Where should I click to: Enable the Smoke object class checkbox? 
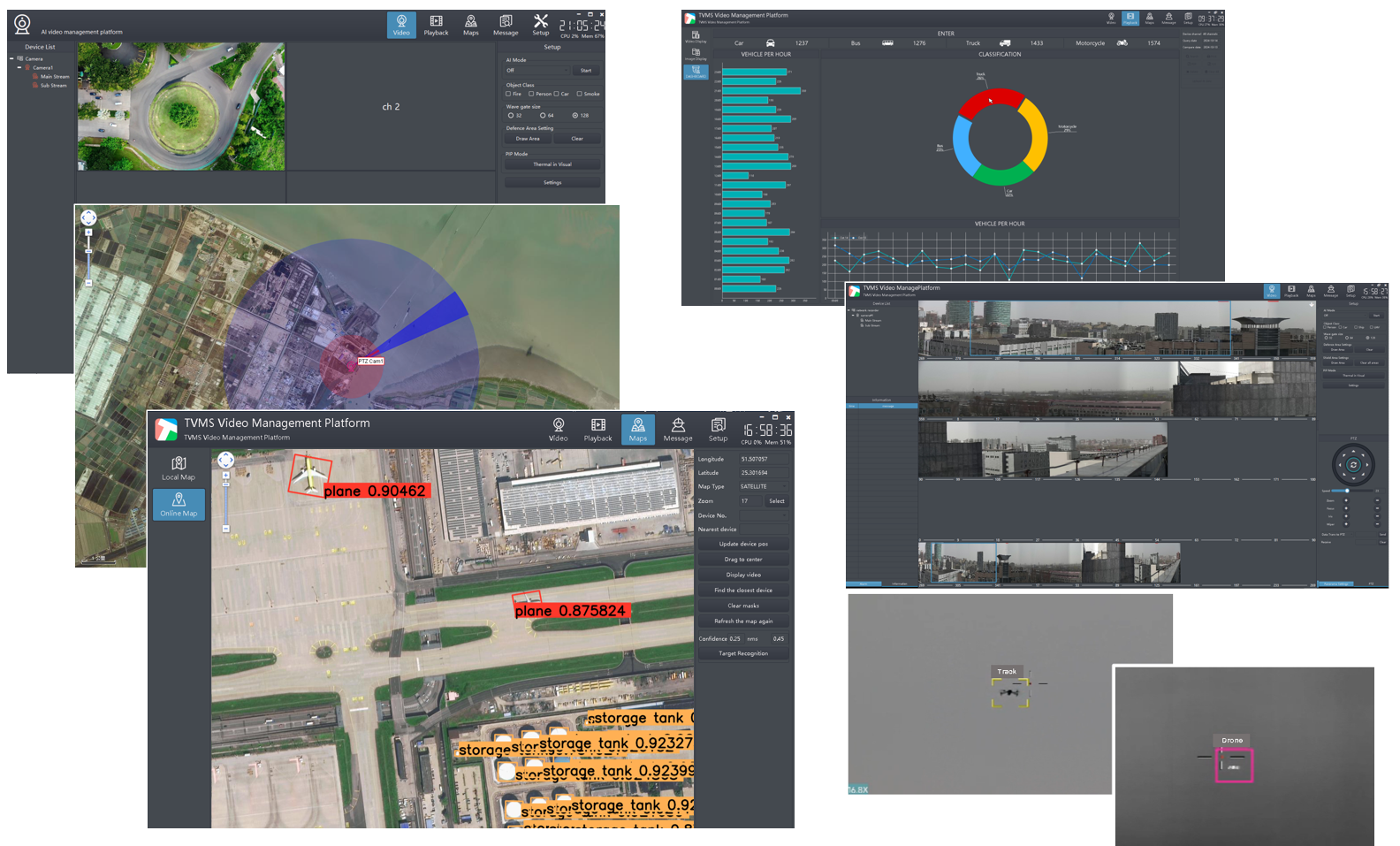(580, 94)
